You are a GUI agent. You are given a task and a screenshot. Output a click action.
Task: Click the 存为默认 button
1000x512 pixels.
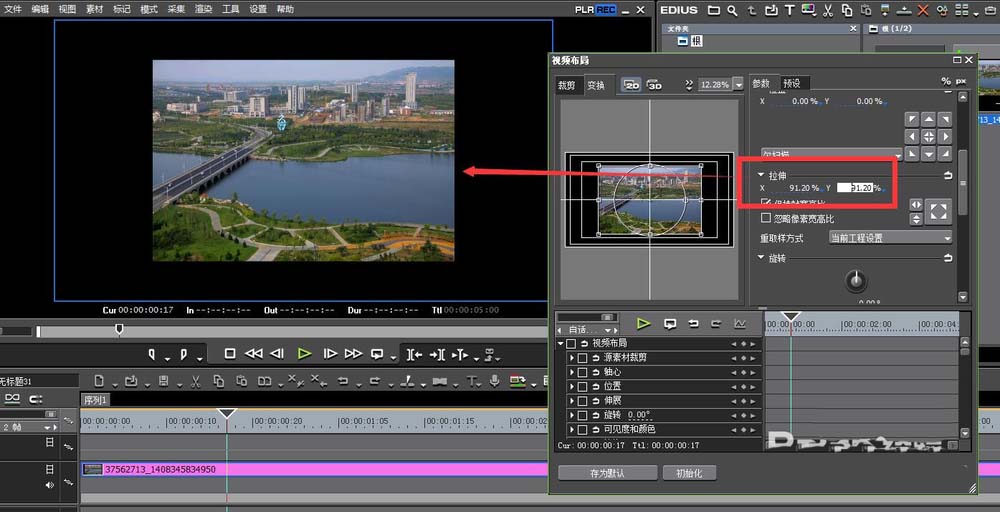[607, 473]
